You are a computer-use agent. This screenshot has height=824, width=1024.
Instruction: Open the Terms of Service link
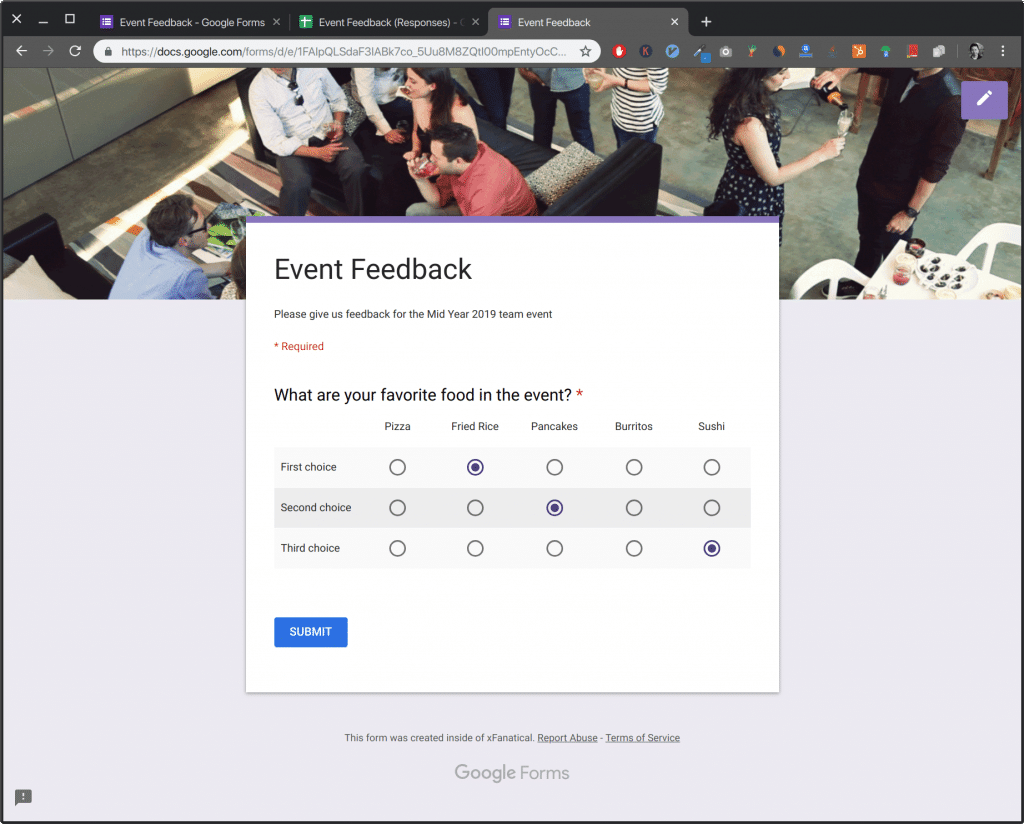click(642, 737)
